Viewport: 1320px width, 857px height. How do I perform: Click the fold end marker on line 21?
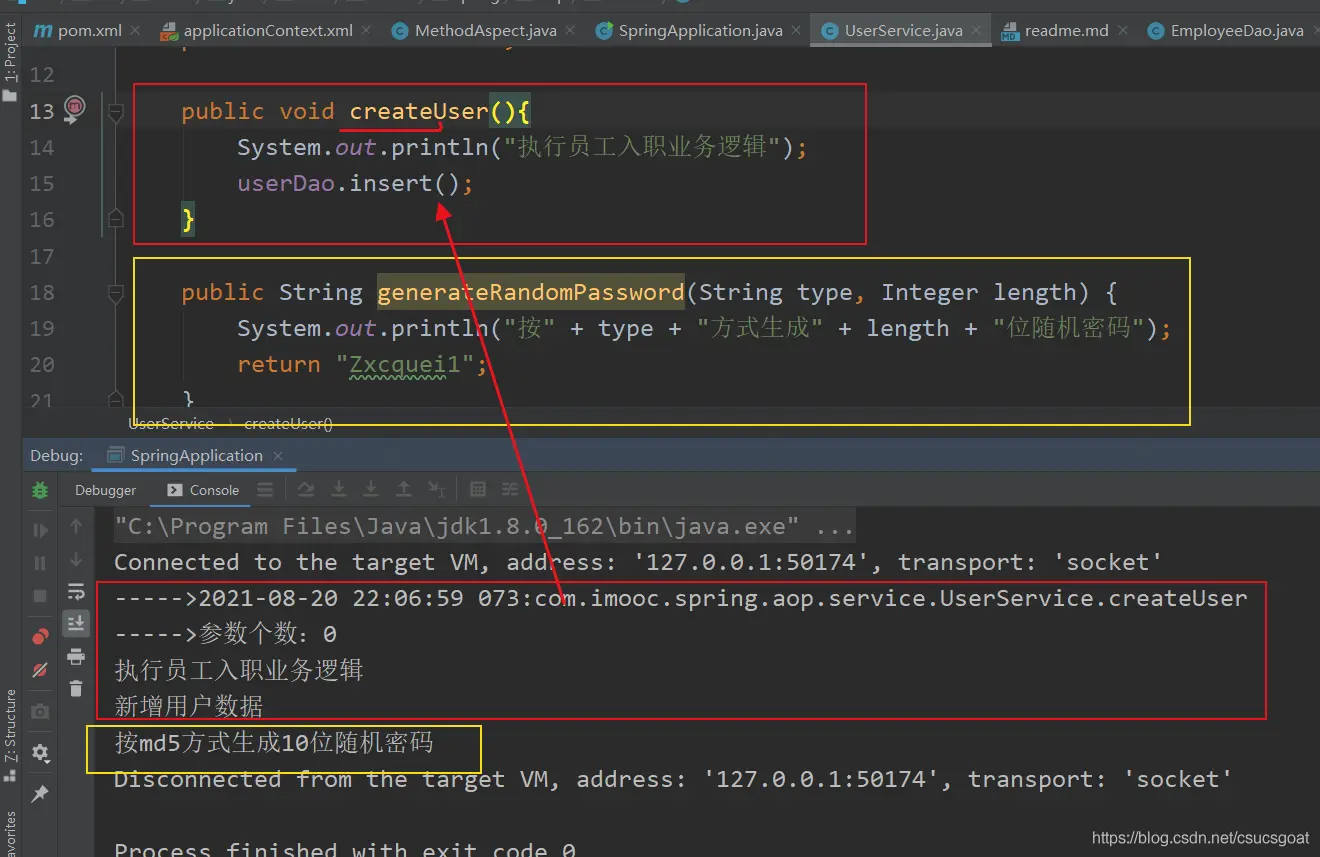115,400
